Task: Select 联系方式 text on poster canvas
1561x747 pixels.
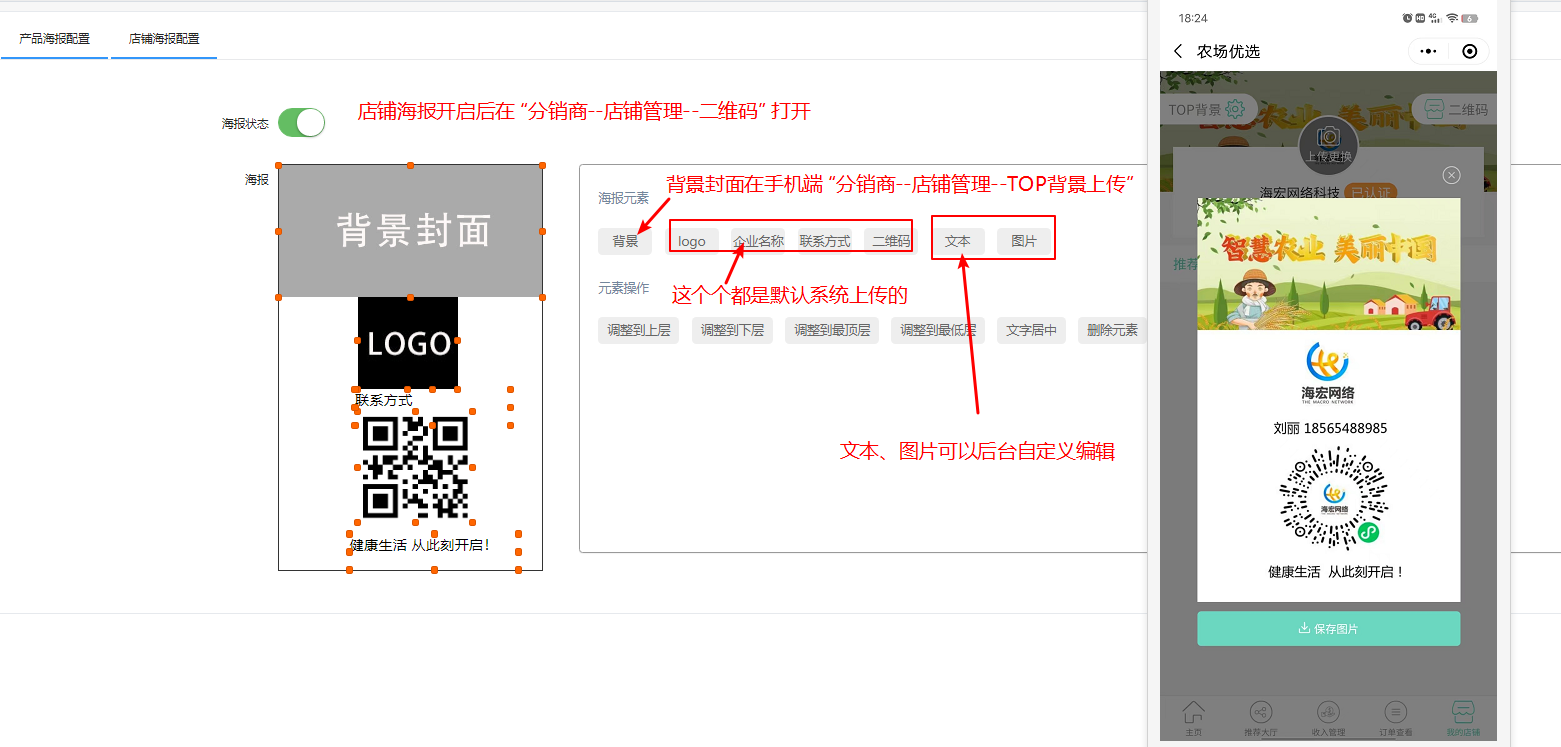Action: coord(384,401)
